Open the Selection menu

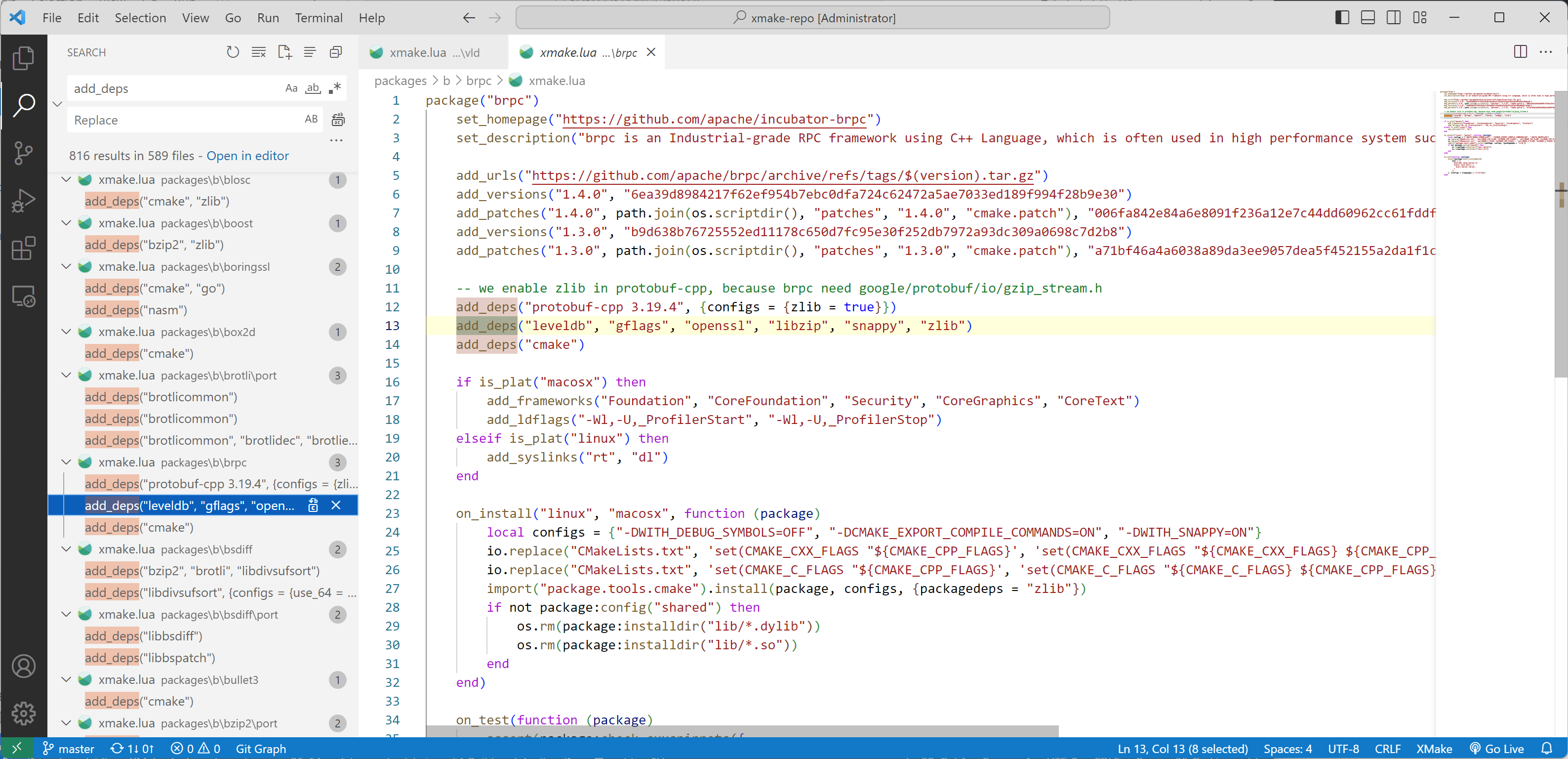tap(141, 18)
